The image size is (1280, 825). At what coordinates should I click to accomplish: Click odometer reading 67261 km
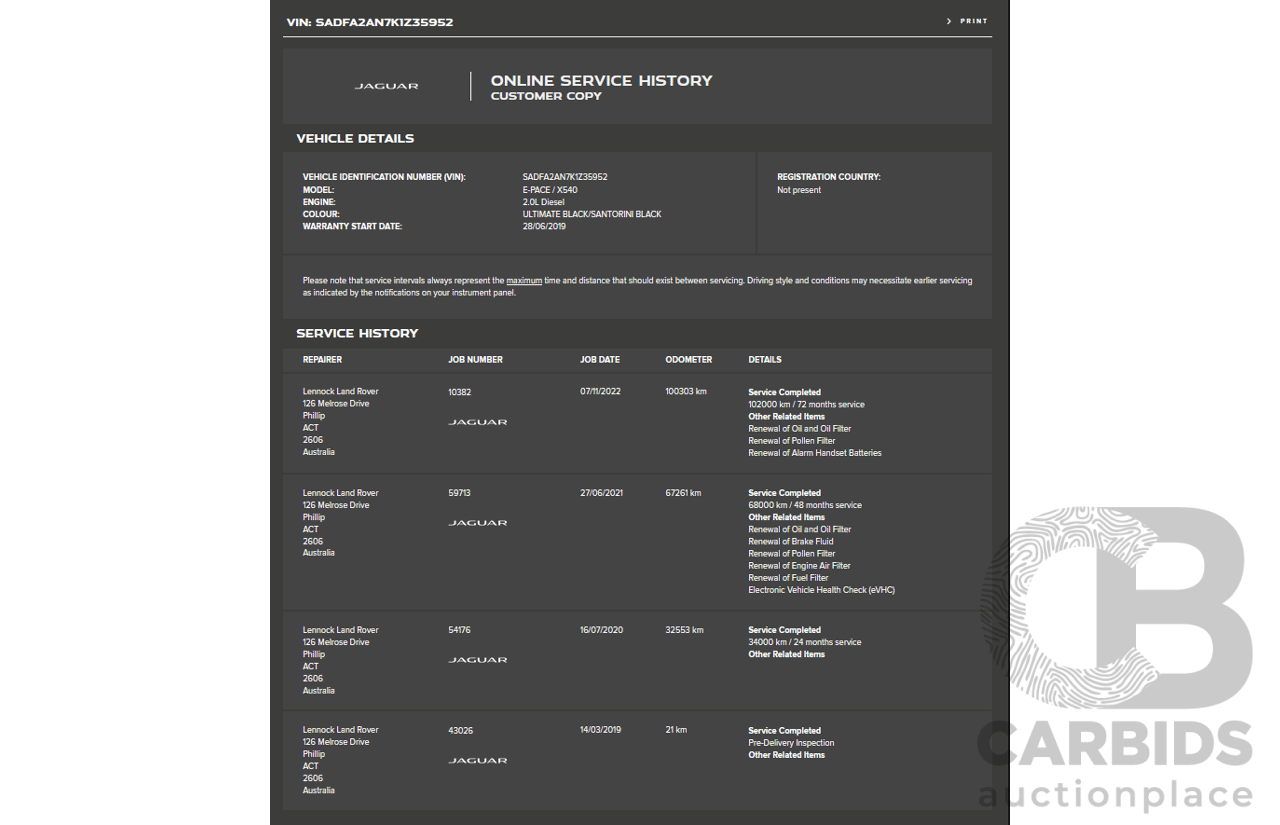click(683, 492)
